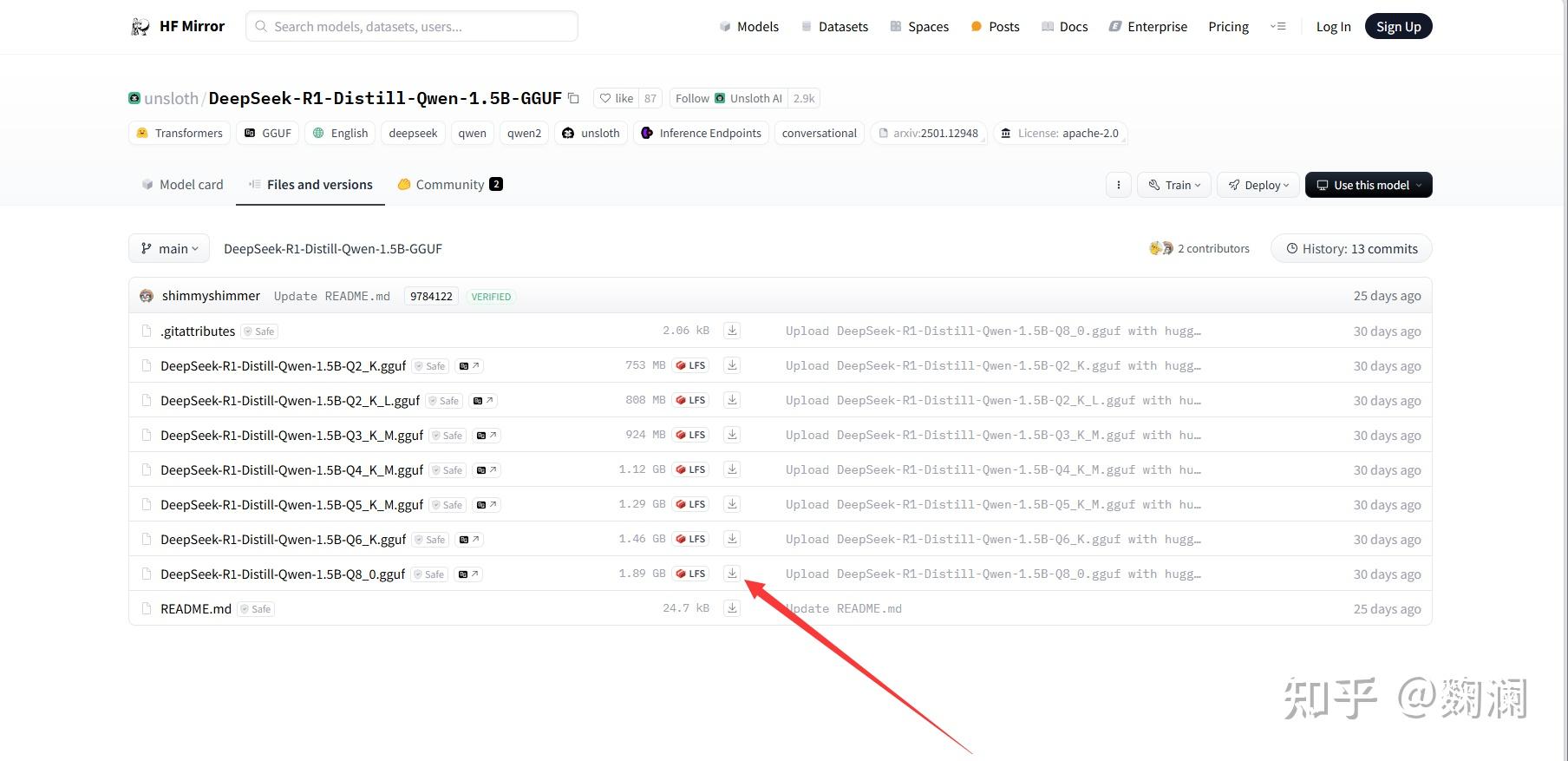Click the HF Mirror logo

tap(178, 27)
